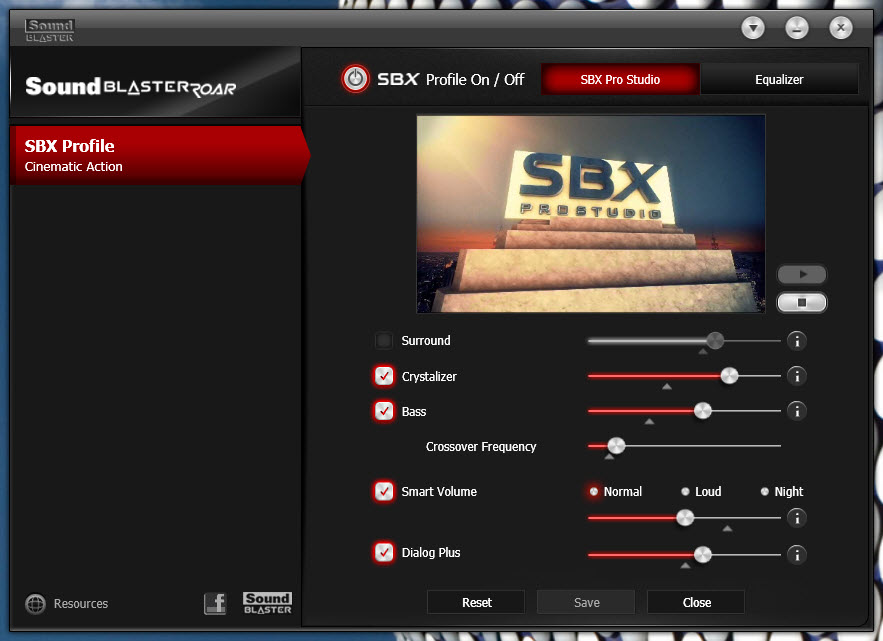Stop the SBX demo video
The width and height of the screenshot is (883, 641).
[x=802, y=302]
